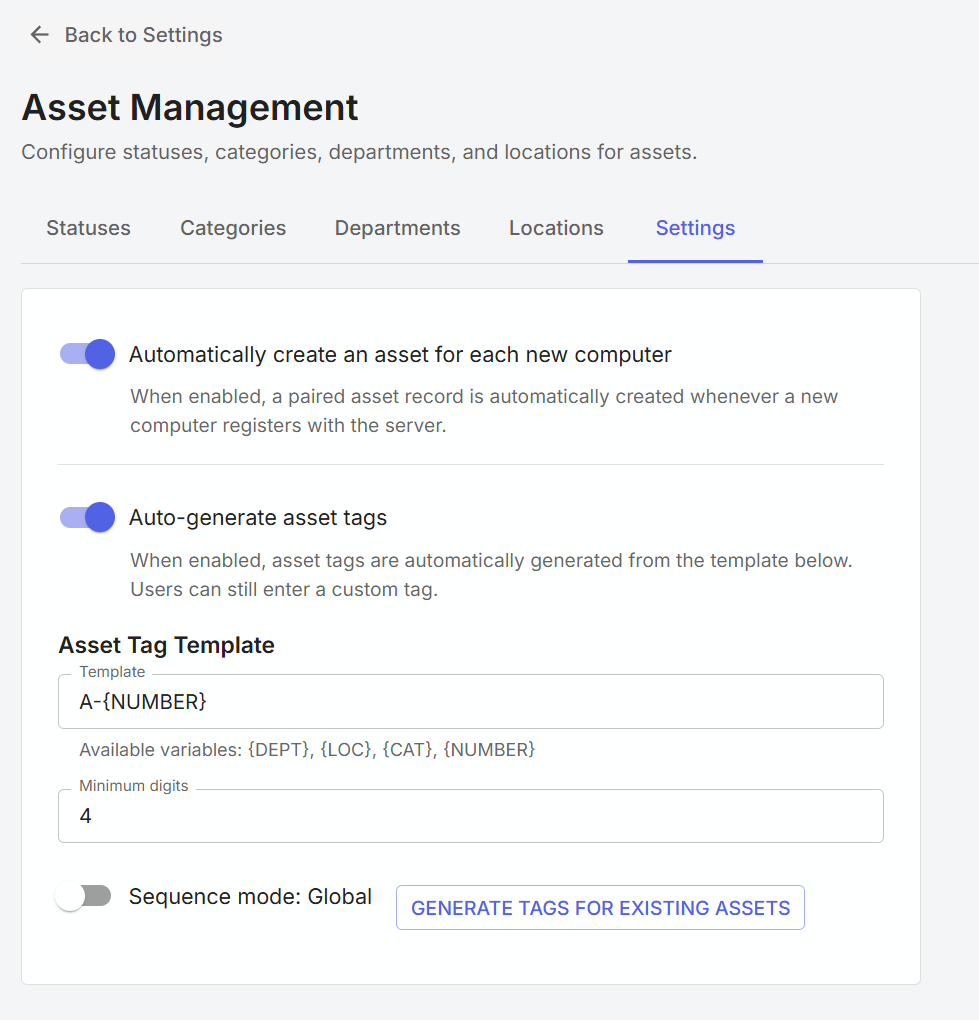The width and height of the screenshot is (979, 1020).
Task: Select the Departments tab
Action: (x=397, y=228)
